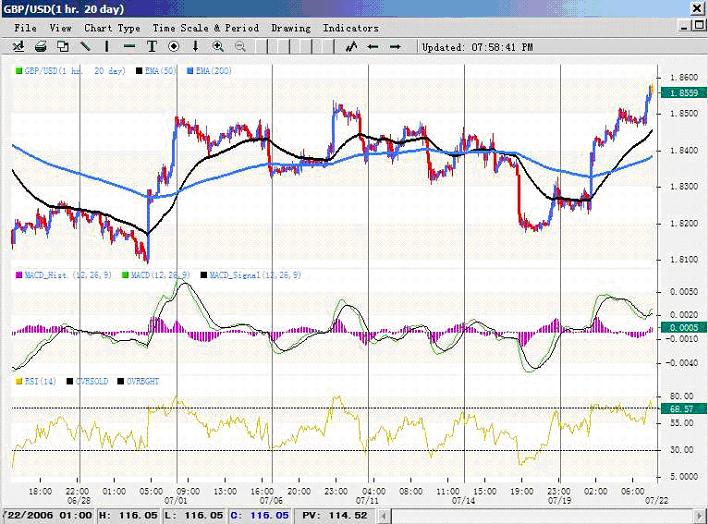This screenshot has height=524, width=708.
Task: Click the PV: 114.52 status field
Action: coord(335,515)
